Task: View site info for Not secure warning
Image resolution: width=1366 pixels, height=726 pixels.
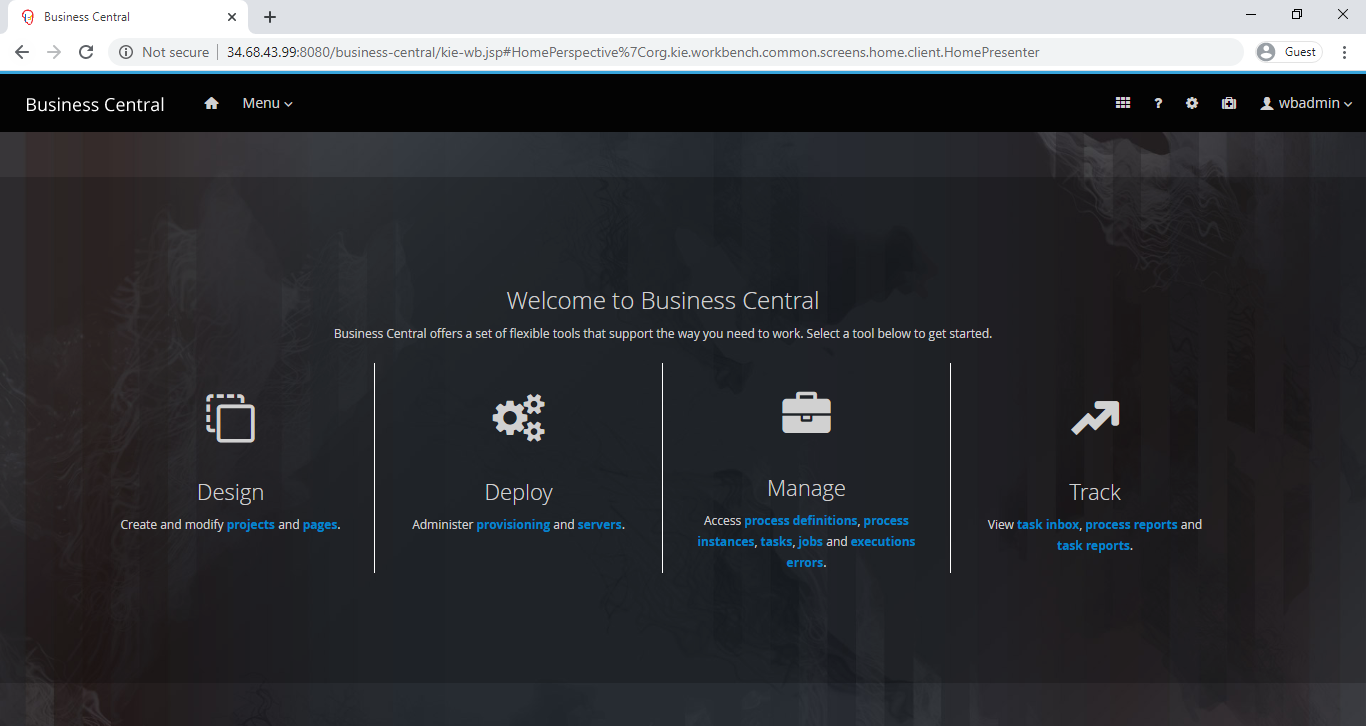Action: pos(164,52)
